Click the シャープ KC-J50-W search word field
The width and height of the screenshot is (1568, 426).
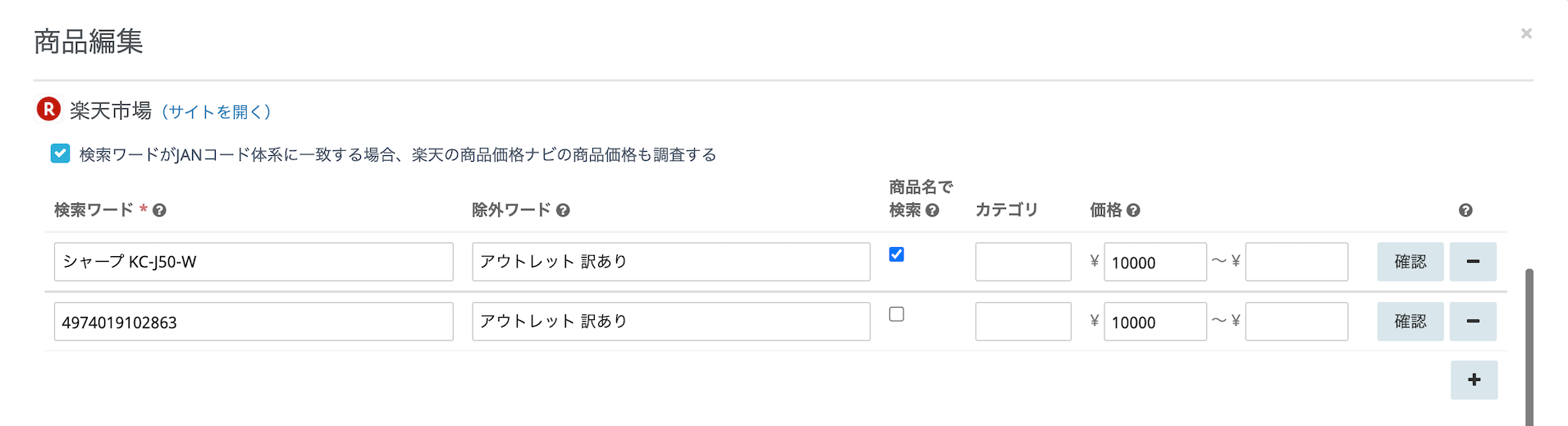tap(254, 262)
